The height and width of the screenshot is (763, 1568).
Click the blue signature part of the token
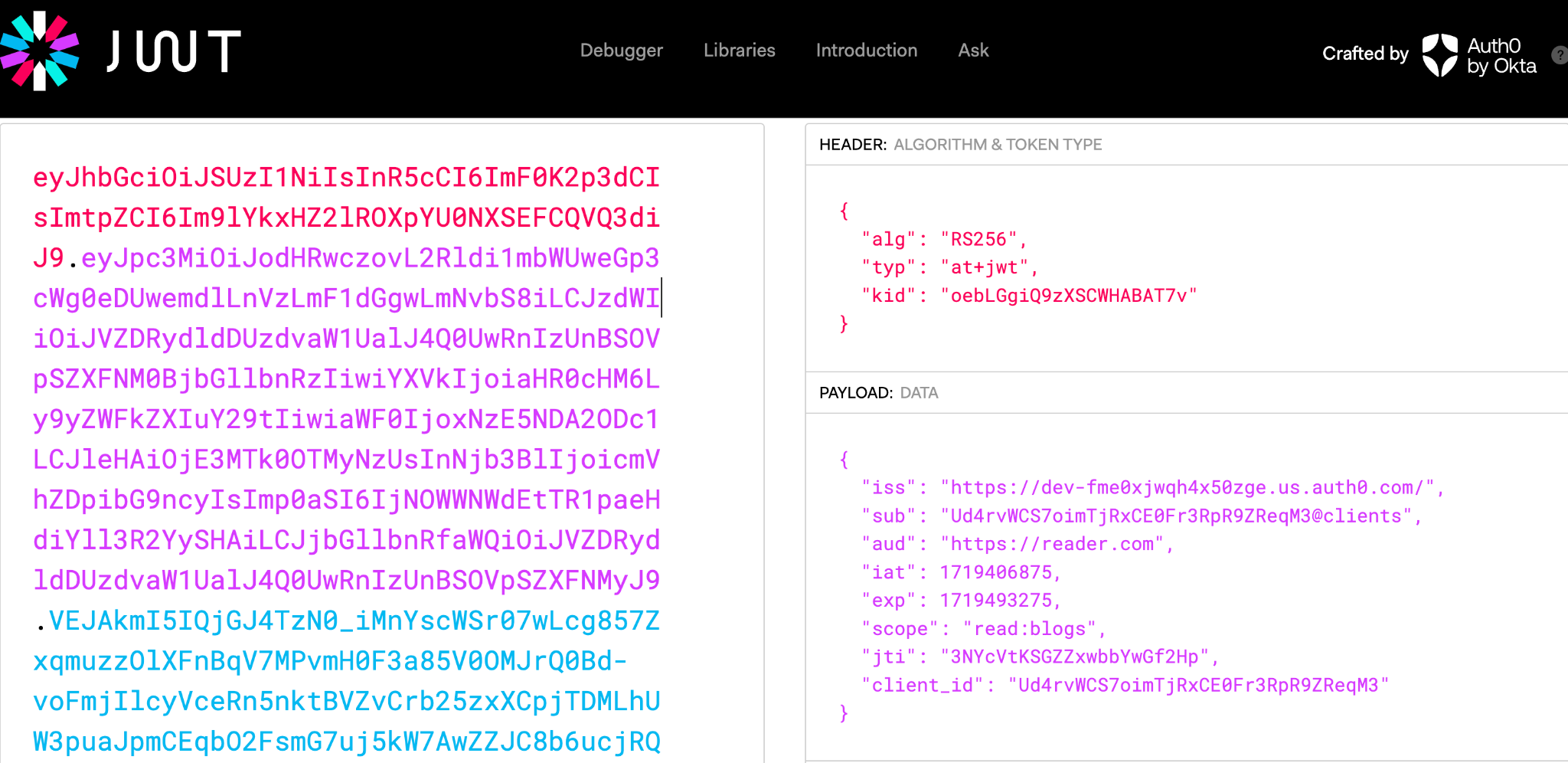tap(347, 681)
